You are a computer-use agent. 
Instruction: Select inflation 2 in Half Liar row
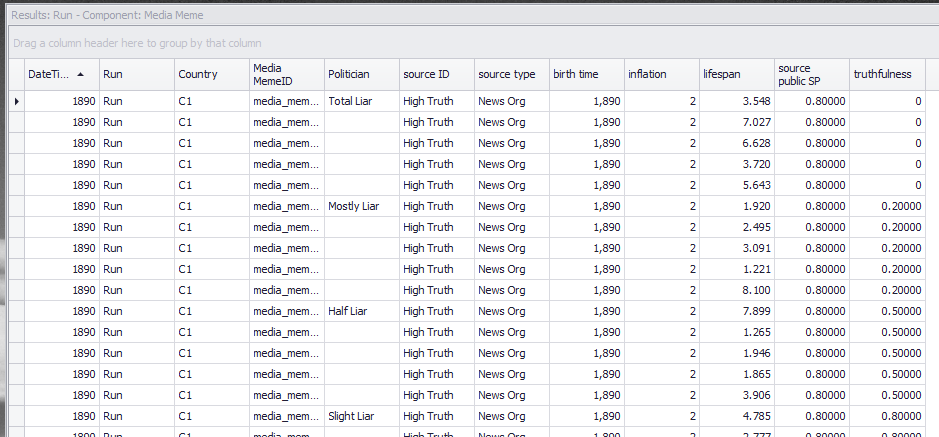click(661, 311)
